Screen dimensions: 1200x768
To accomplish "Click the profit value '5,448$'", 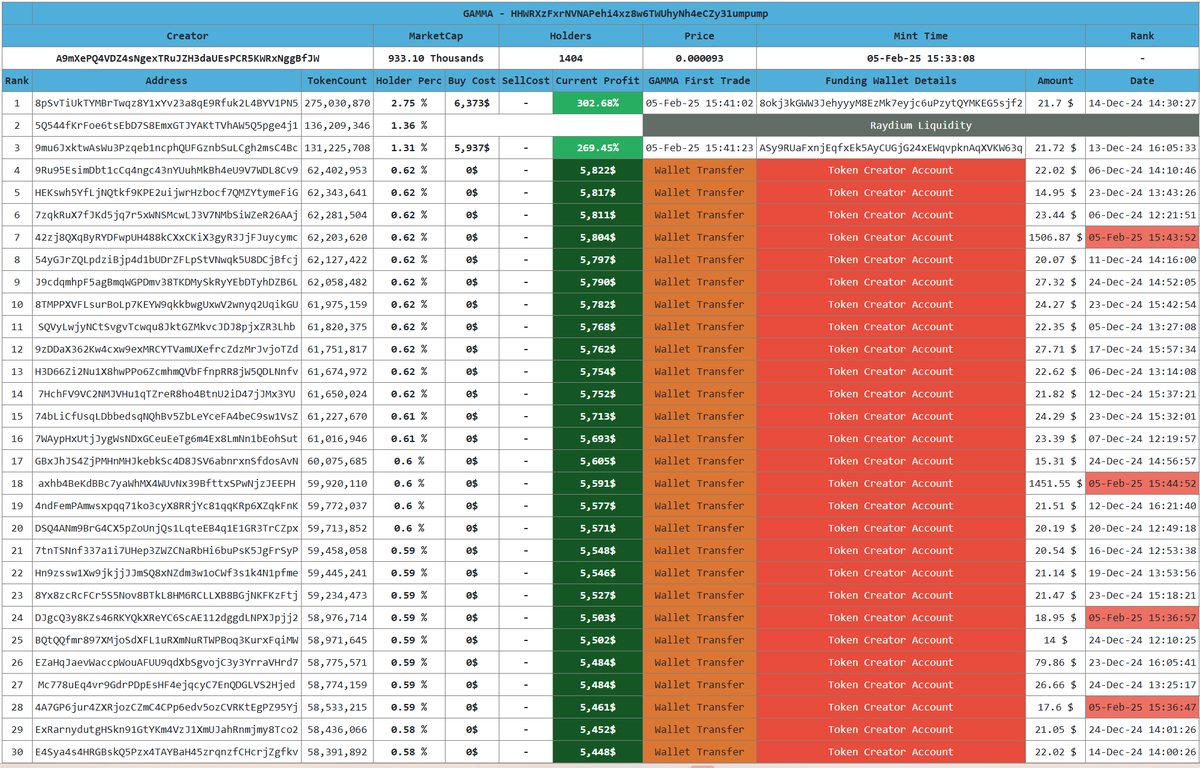I will pyautogui.click(x=598, y=752).
